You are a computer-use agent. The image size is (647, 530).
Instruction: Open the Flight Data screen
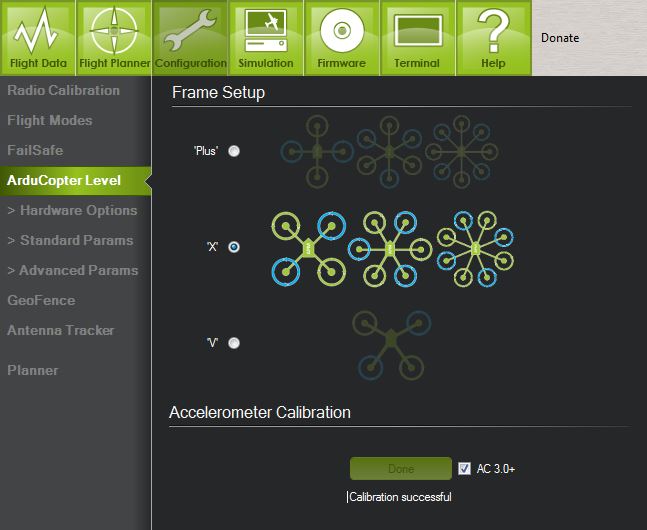[38, 38]
